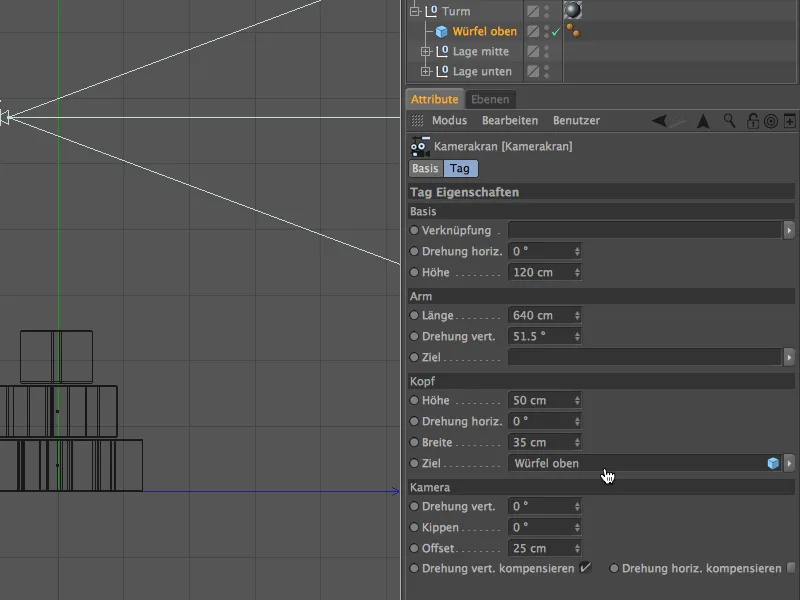The height and width of the screenshot is (600, 800).
Task: Collapse the Turm tree node
Action: coord(415,11)
